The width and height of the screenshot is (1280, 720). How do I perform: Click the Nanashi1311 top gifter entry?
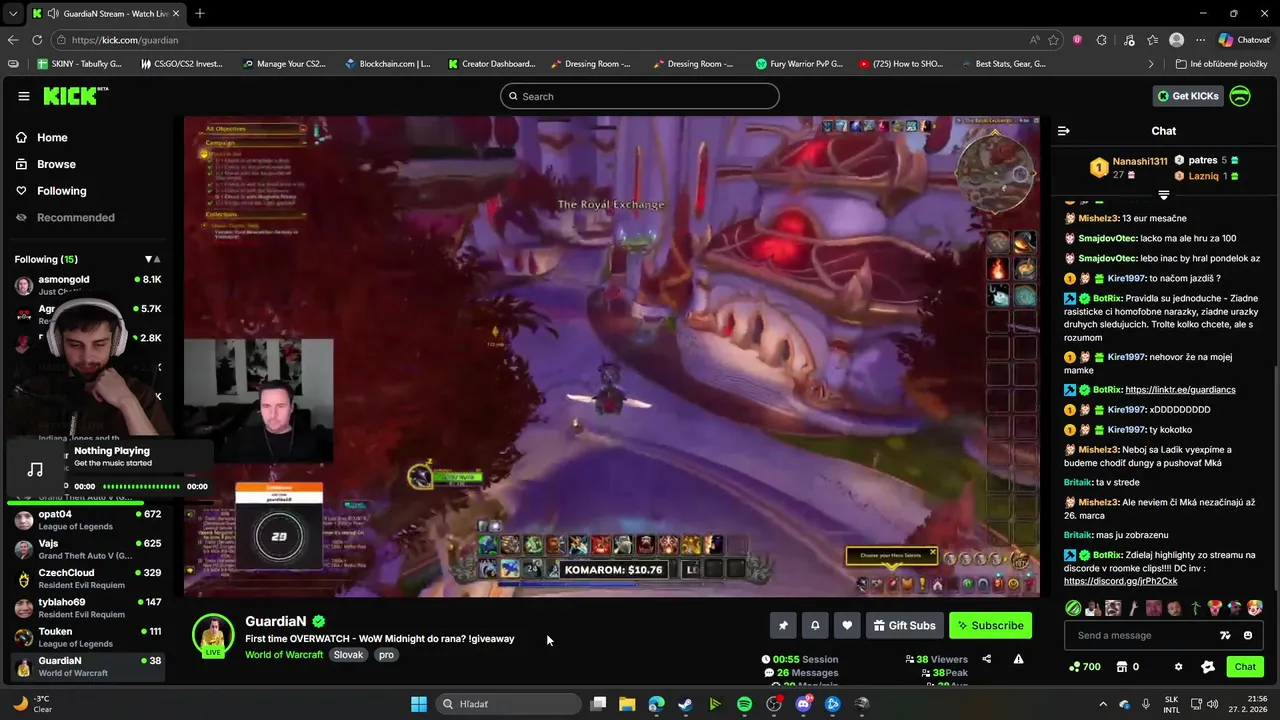[x=1130, y=167]
